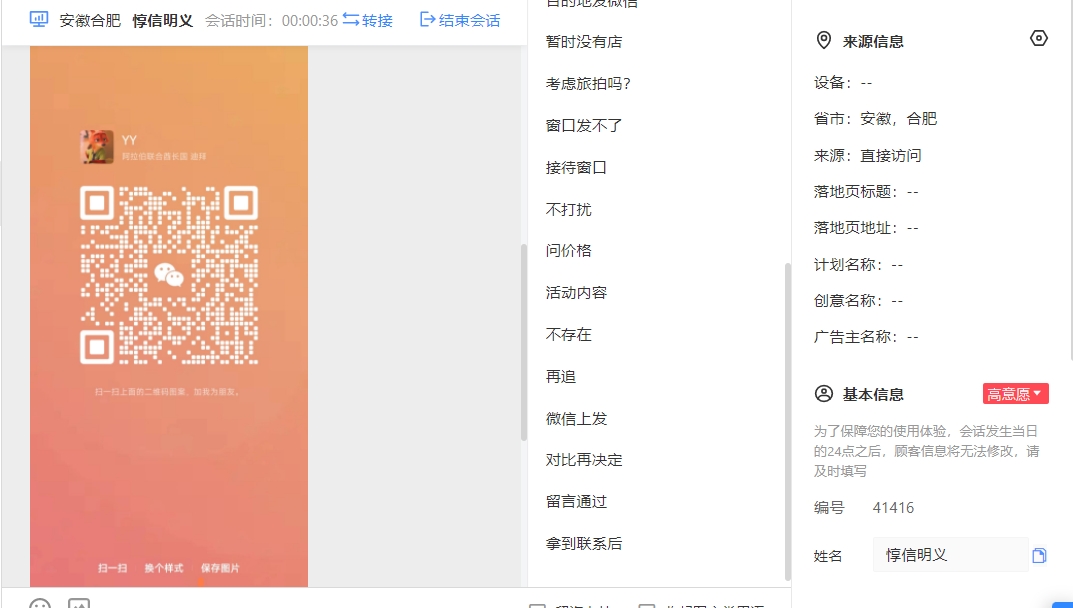The width and height of the screenshot is (1073, 608).
Task: Click the monitor device icon beside 安徽合肥
Action: (39, 19)
